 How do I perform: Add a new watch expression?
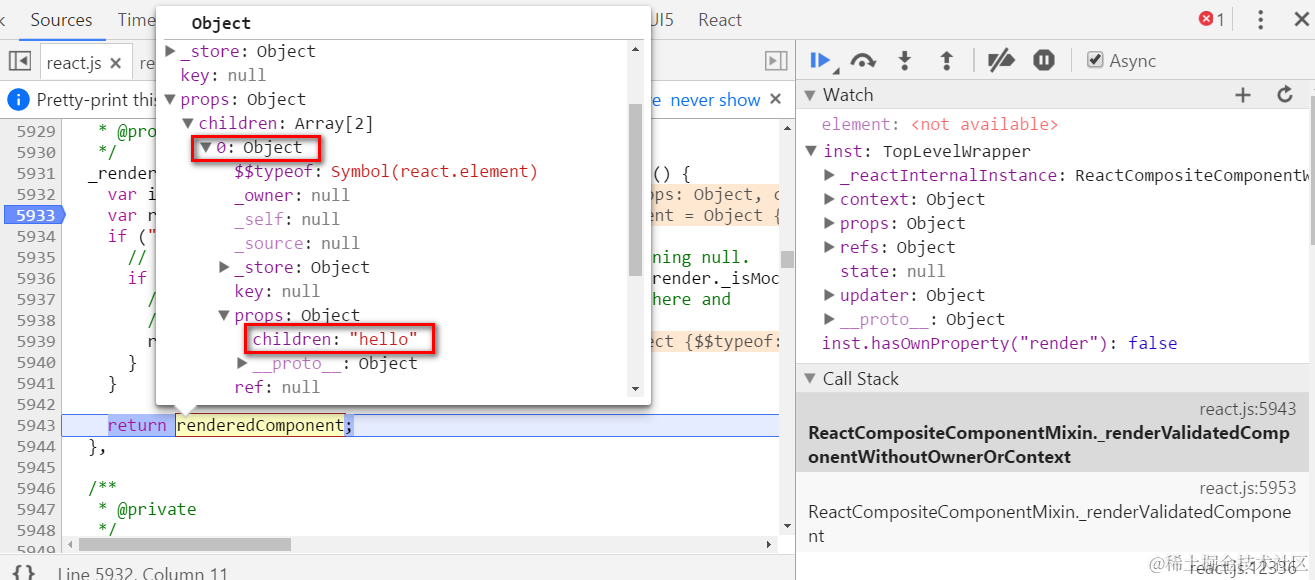[x=1243, y=95]
